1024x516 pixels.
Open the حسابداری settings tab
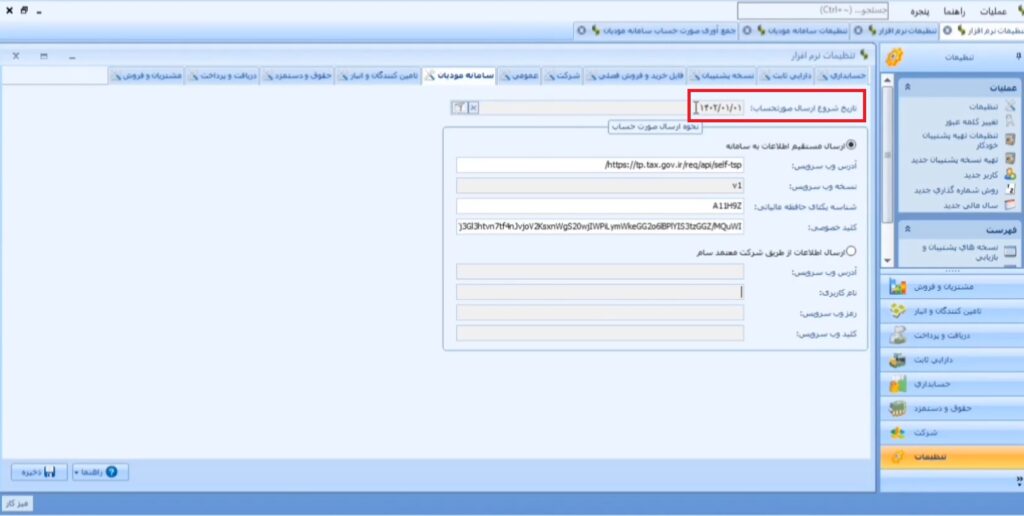(842, 76)
